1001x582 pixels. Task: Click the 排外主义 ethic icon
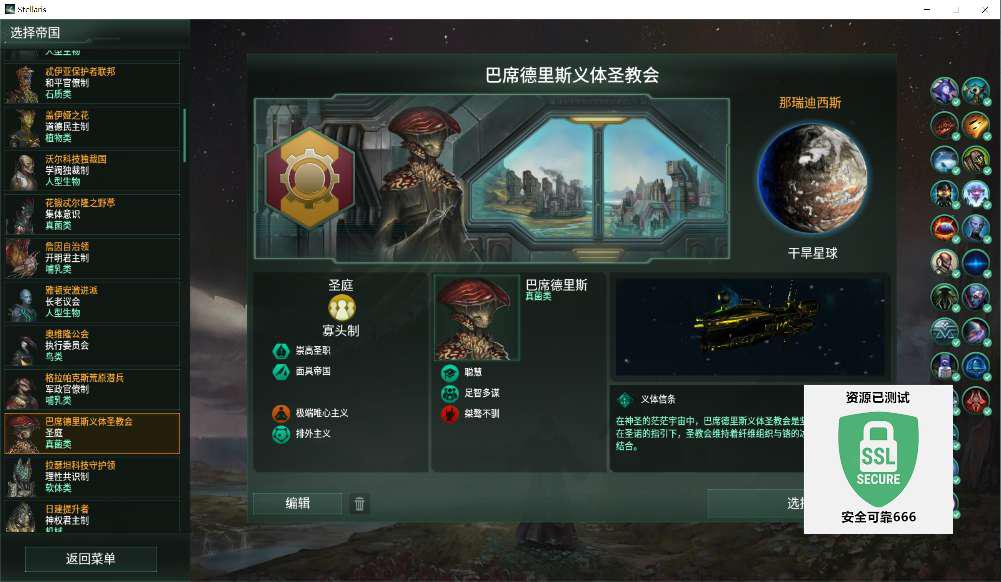(x=281, y=434)
